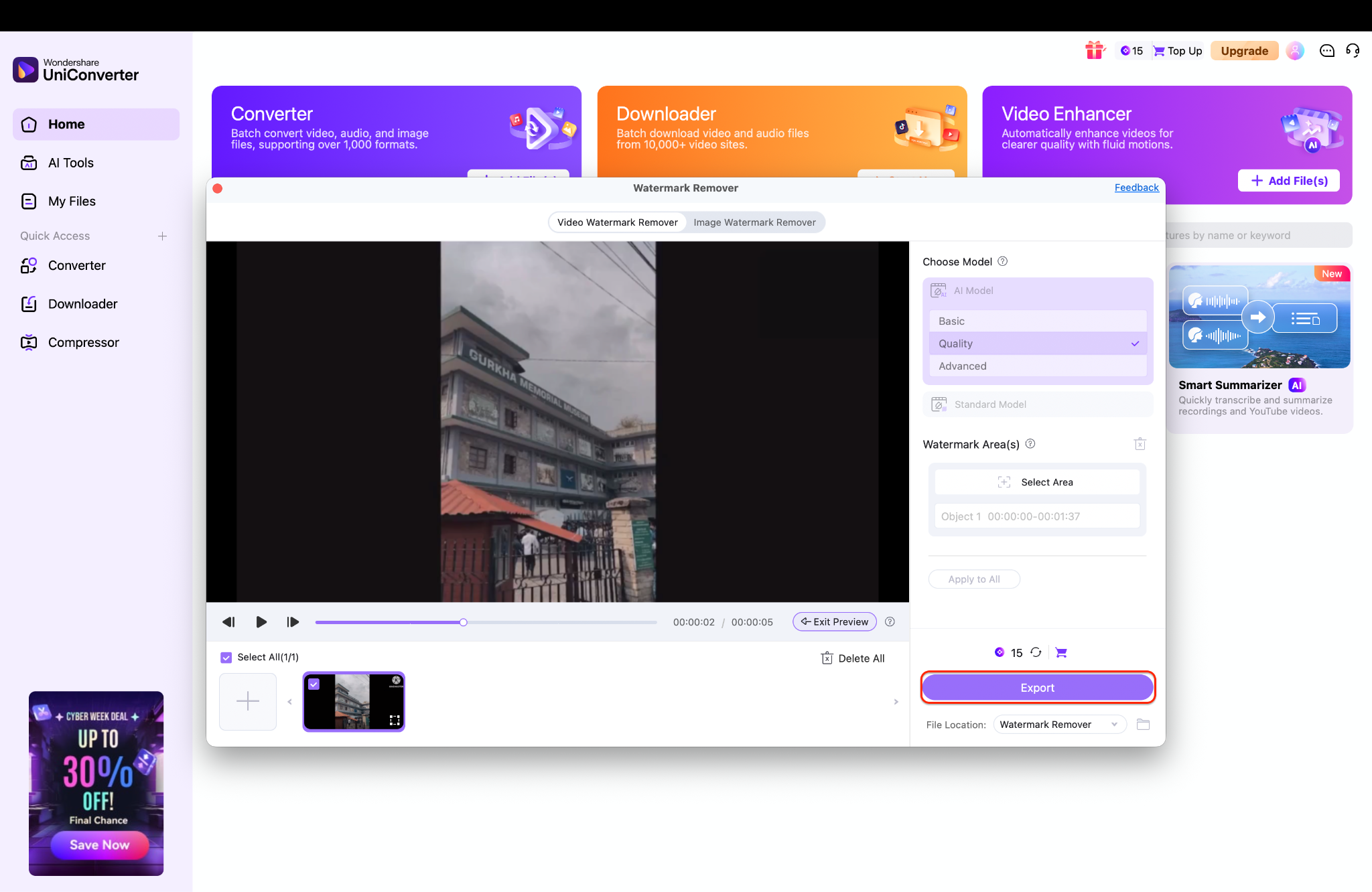The width and height of the screenshot is (1372, 892).
Task: Click the gift promotion icon
Action: [1095, 50]
